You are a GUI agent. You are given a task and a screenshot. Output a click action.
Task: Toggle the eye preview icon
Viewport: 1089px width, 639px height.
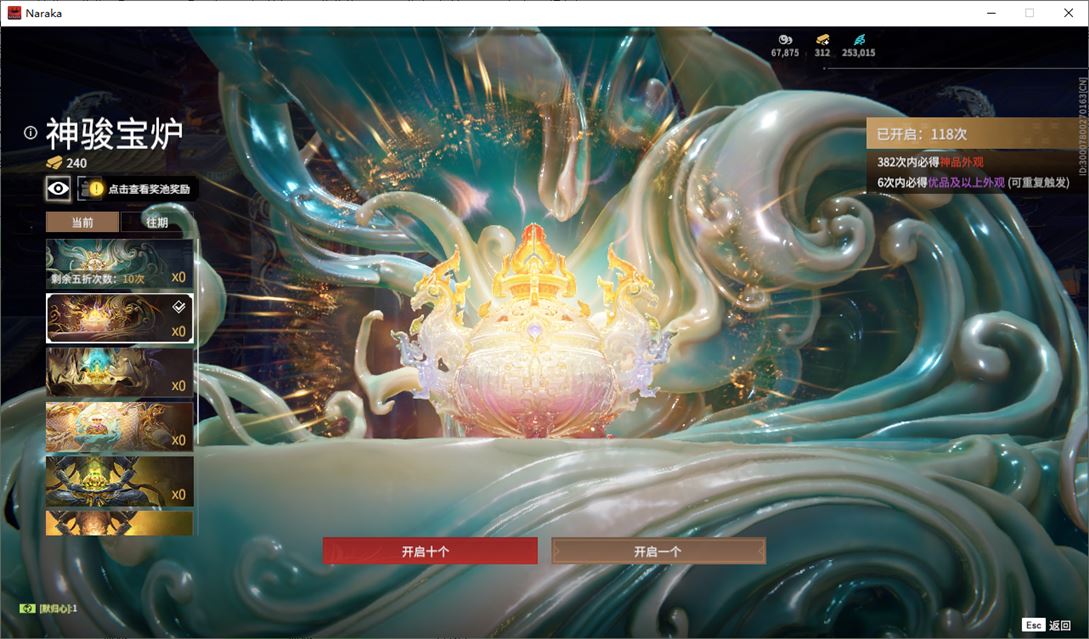(58, 188)
